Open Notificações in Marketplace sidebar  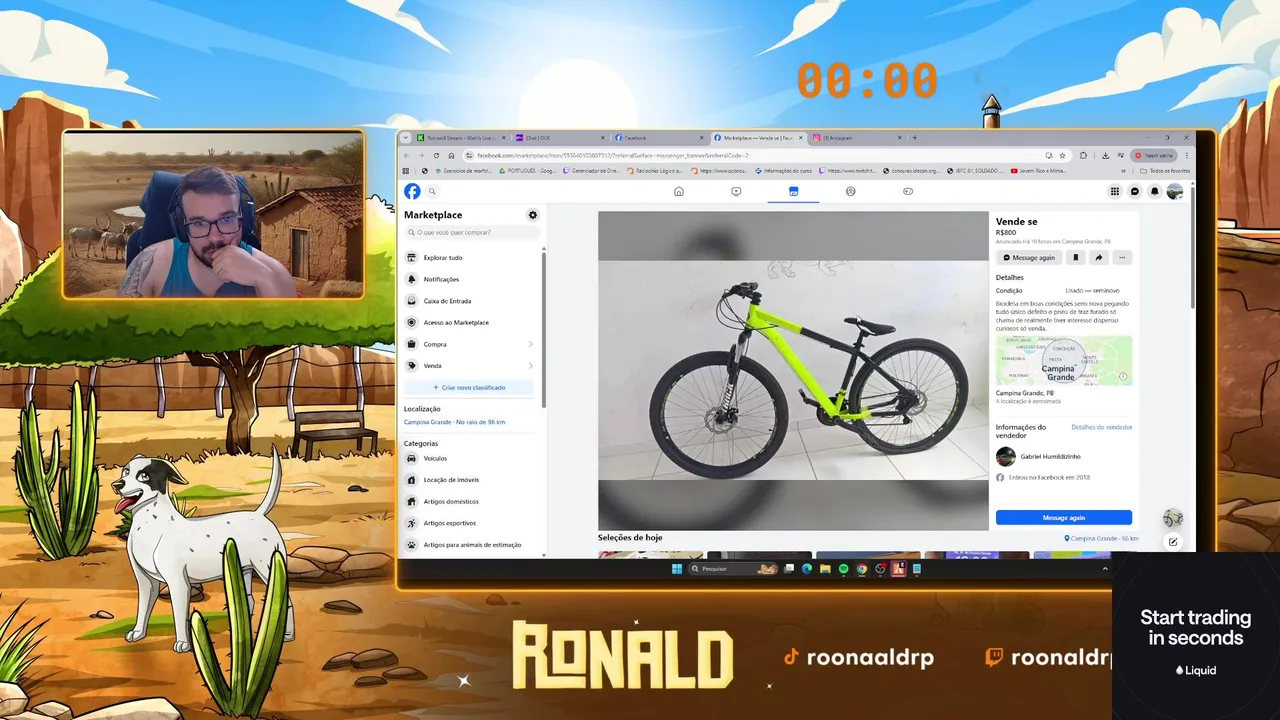[x=470, y=279]
